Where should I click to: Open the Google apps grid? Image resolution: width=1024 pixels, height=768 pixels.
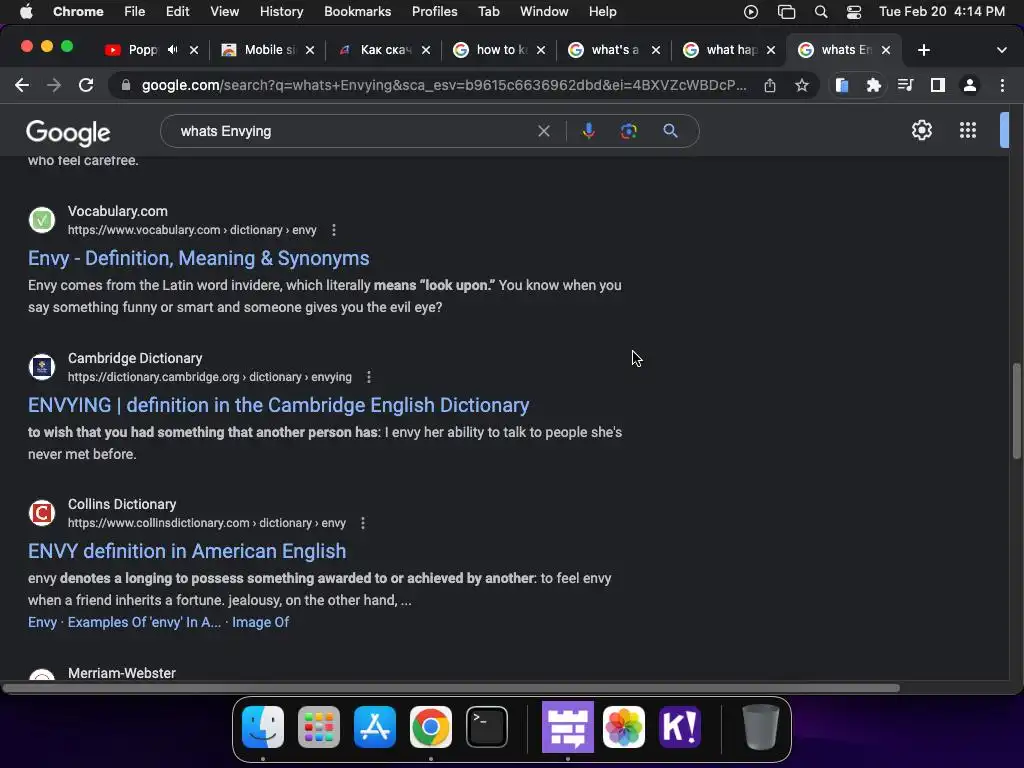click(x=968, y=131)
